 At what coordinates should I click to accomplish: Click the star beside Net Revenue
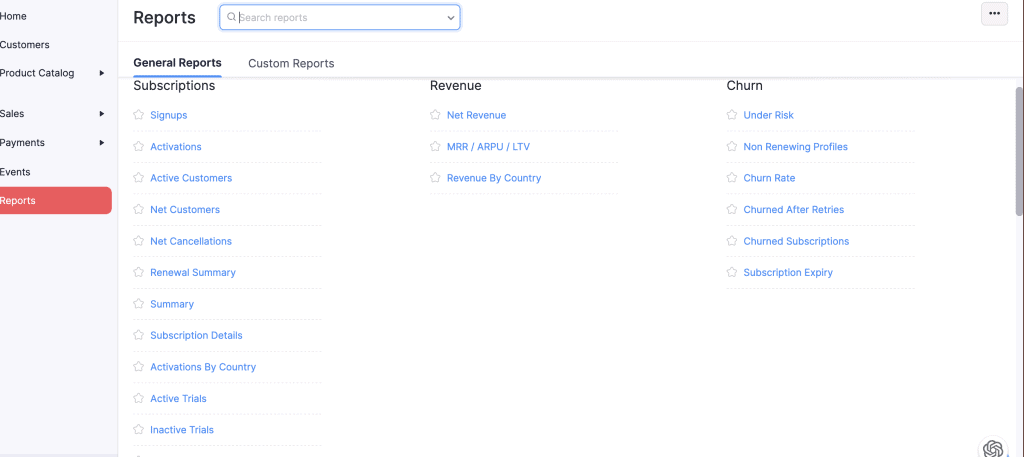(435, 115)
